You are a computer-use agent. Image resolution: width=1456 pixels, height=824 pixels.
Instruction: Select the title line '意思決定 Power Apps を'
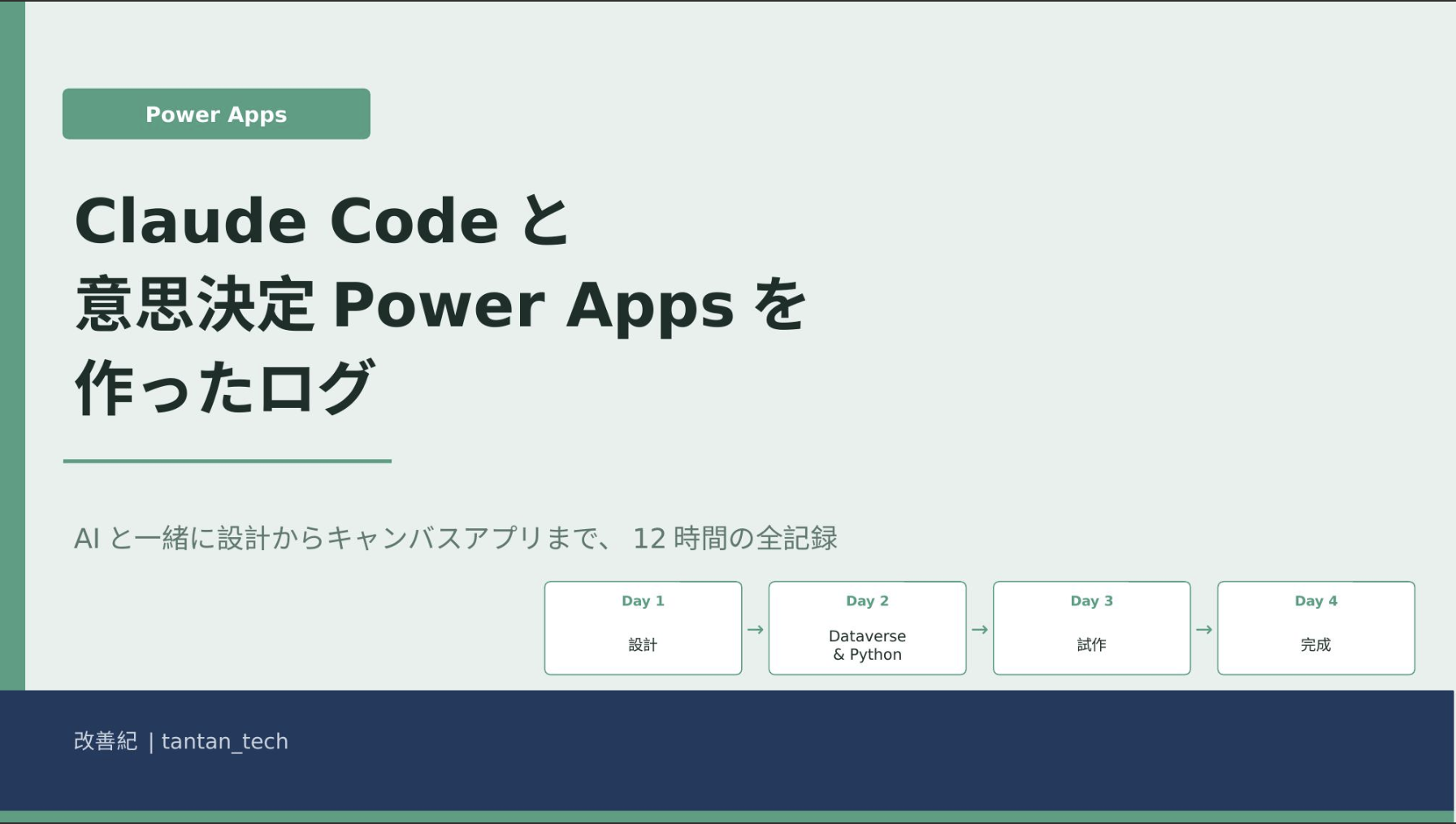pyautogui.click(x=440, y=305)
